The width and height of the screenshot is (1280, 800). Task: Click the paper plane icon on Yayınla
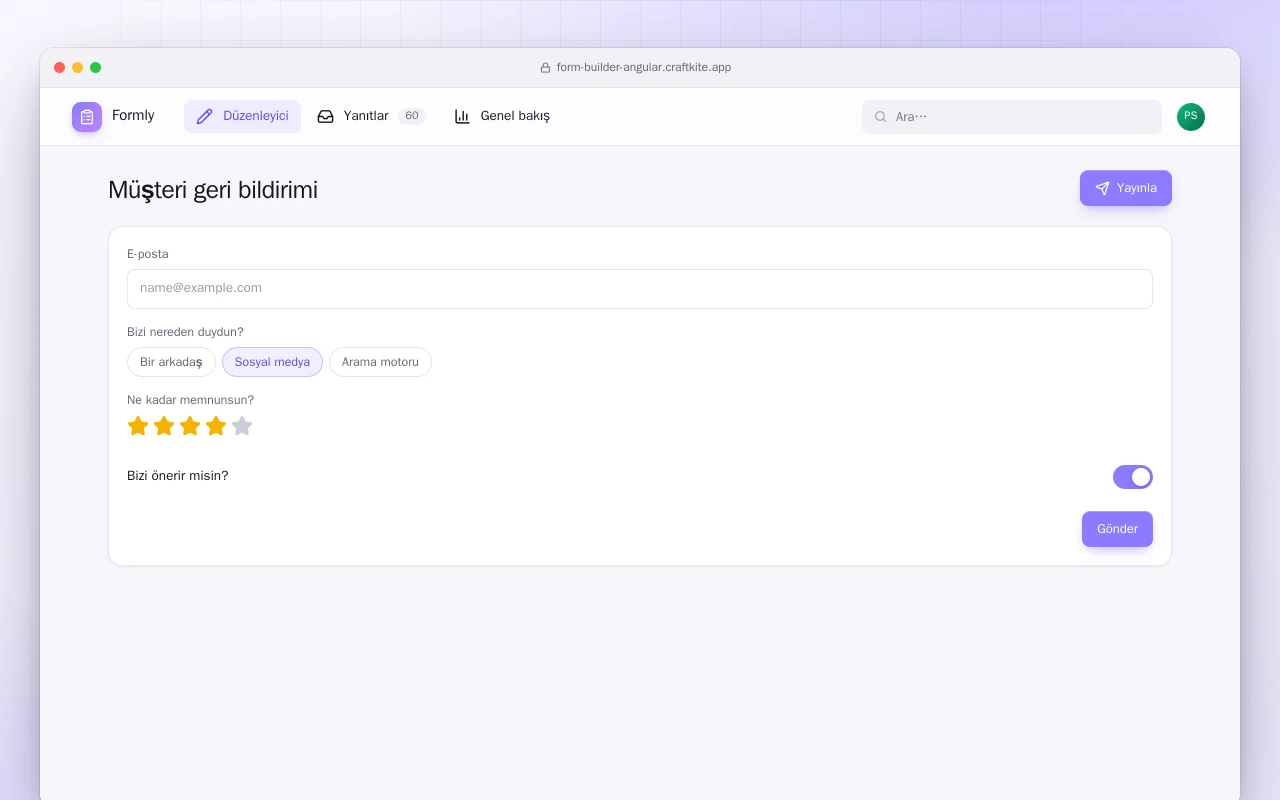1102,188
